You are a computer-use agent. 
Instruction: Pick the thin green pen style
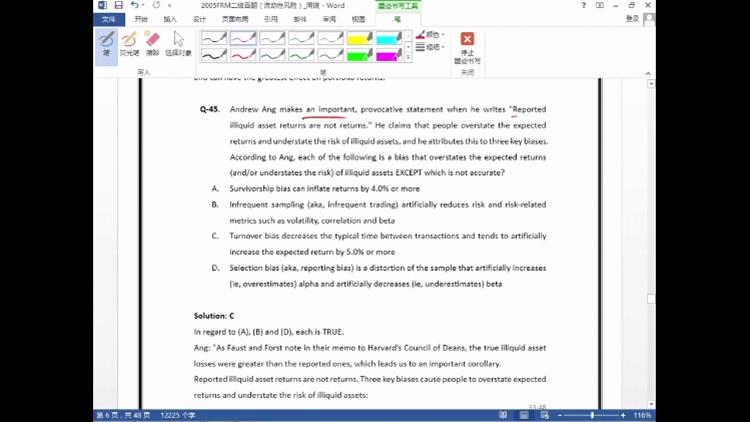coord(301,38)
